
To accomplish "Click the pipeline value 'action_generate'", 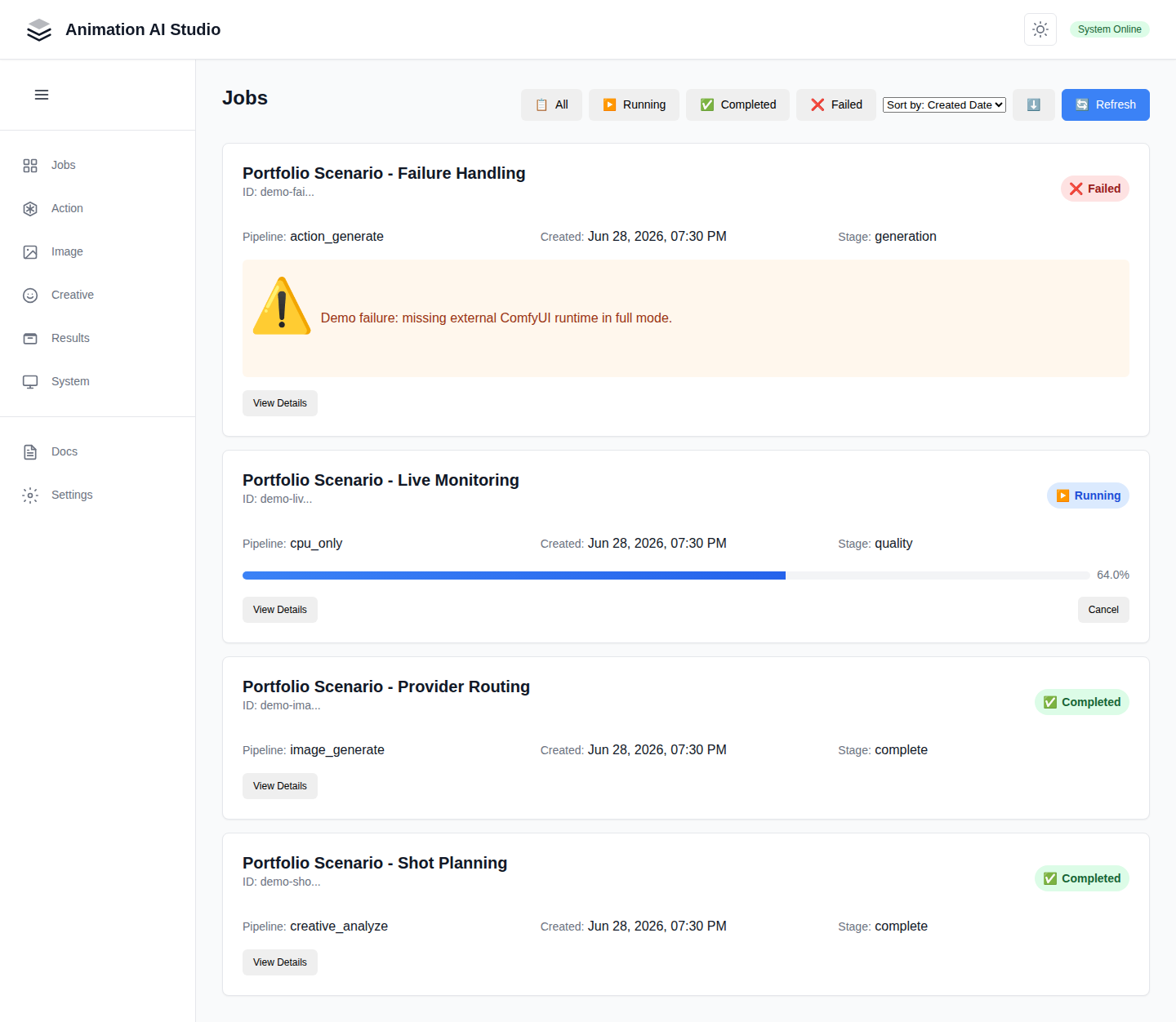I will point(336,237).
